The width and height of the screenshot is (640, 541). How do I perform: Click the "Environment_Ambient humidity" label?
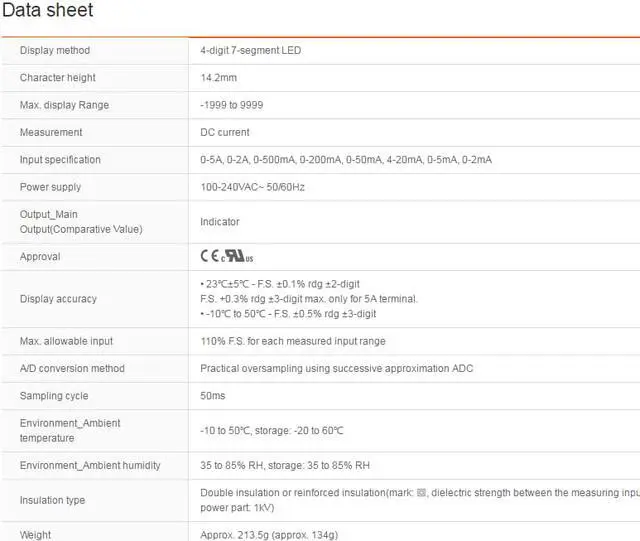point(90,465)
